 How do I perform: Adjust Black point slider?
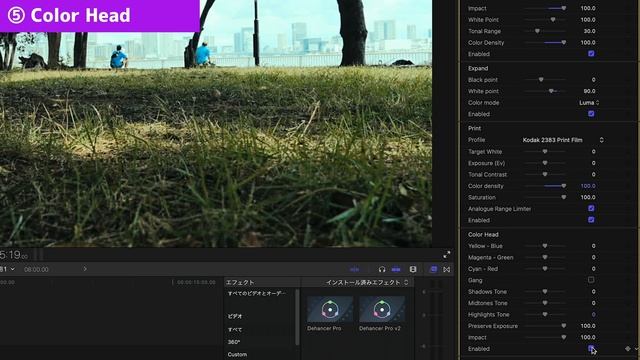tap(545, 80)
